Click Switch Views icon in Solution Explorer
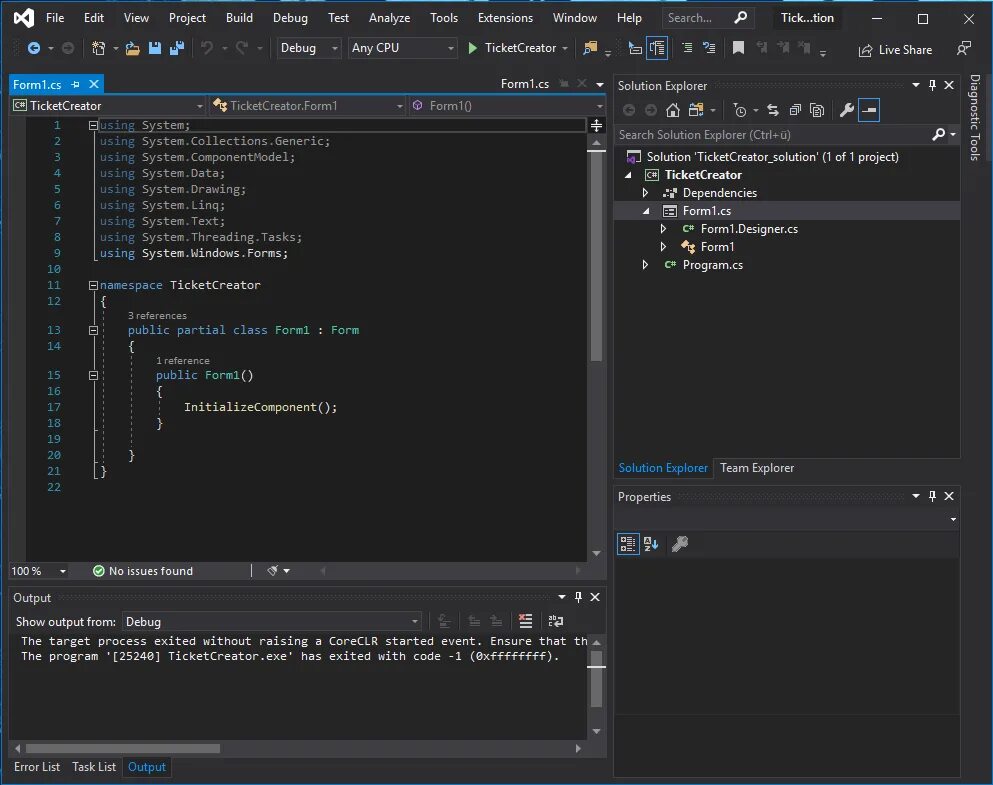This screenshot has height=785, width=993. point(696,110)
